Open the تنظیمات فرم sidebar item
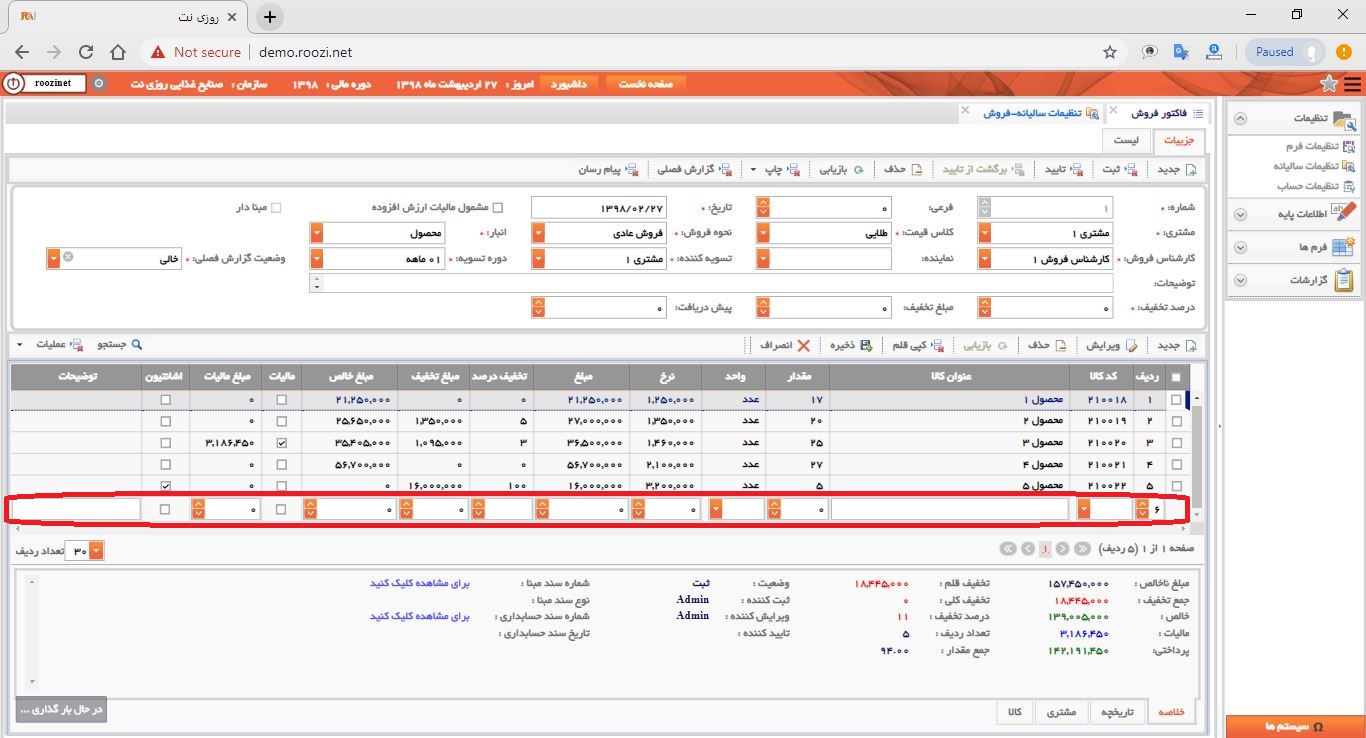1366x738 pixels. coord(1320,146)
